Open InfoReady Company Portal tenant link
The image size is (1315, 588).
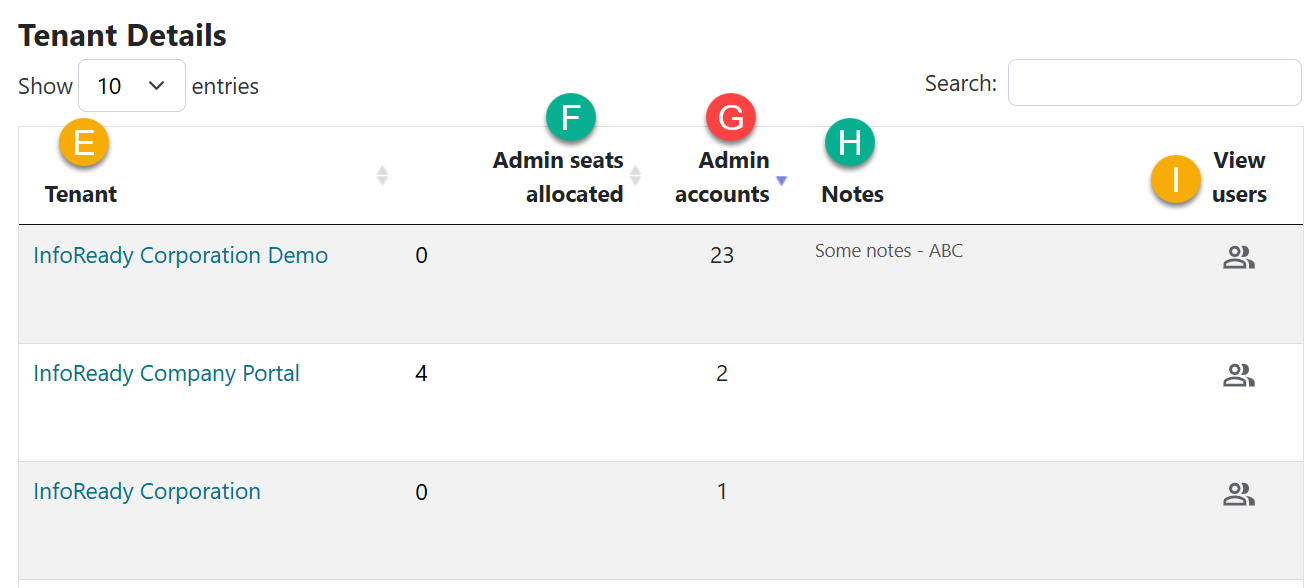167,373
